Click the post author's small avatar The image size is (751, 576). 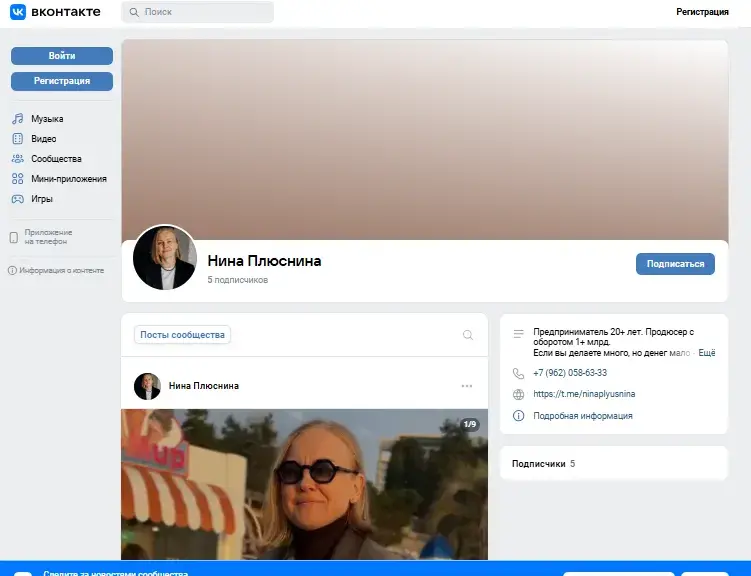(147, 386)
